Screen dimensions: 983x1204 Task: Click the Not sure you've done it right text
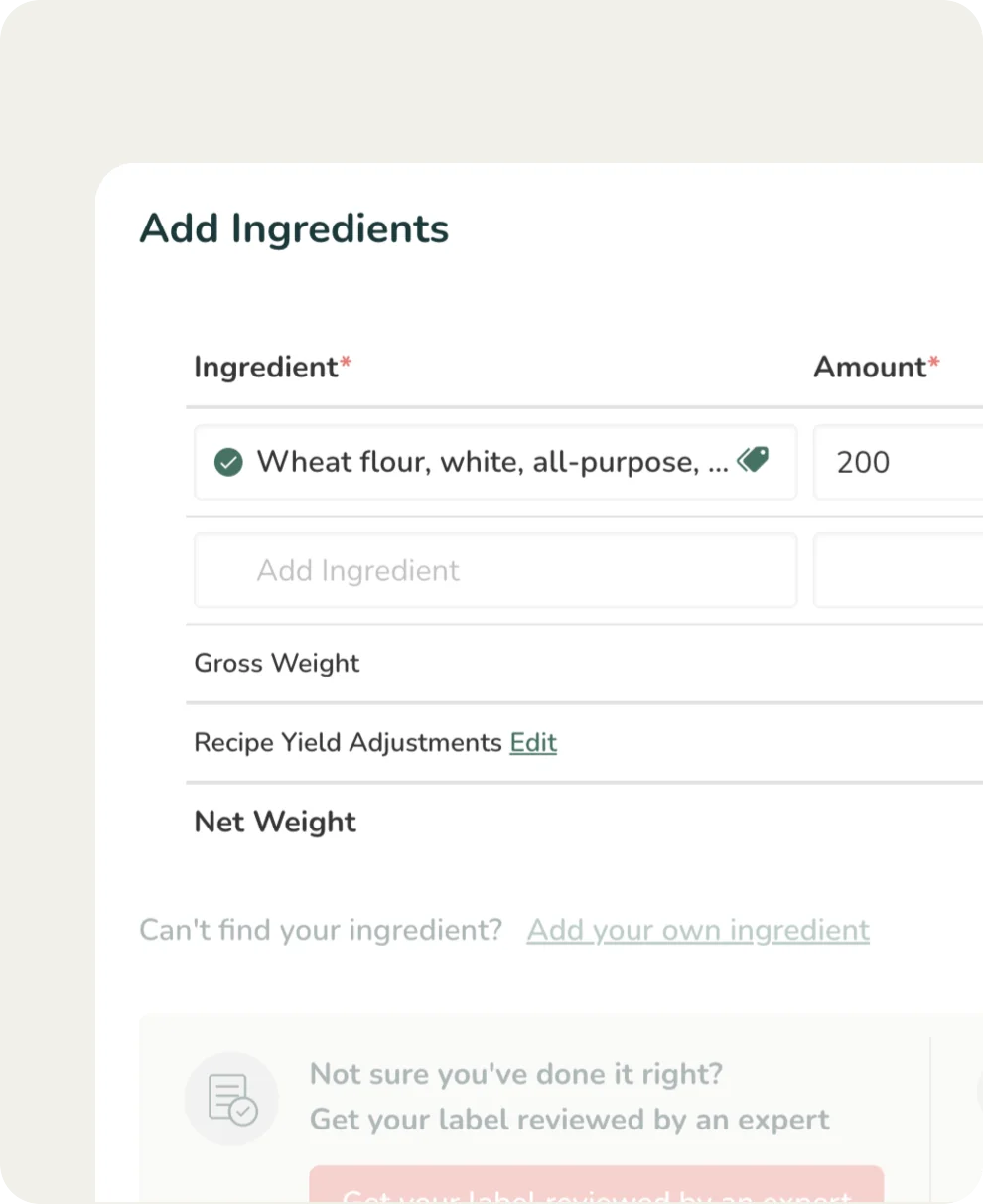pos(516,1074)
